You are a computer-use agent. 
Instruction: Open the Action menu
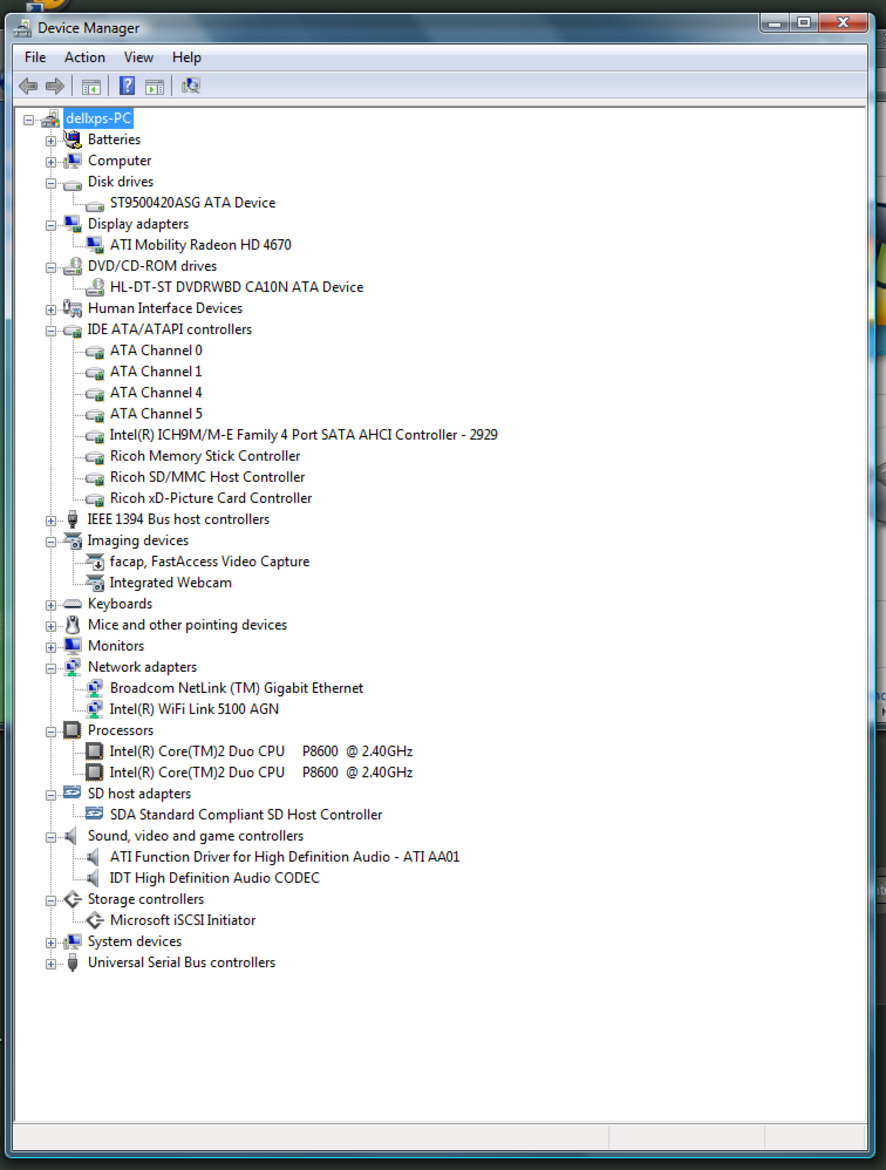click(84, 57)
